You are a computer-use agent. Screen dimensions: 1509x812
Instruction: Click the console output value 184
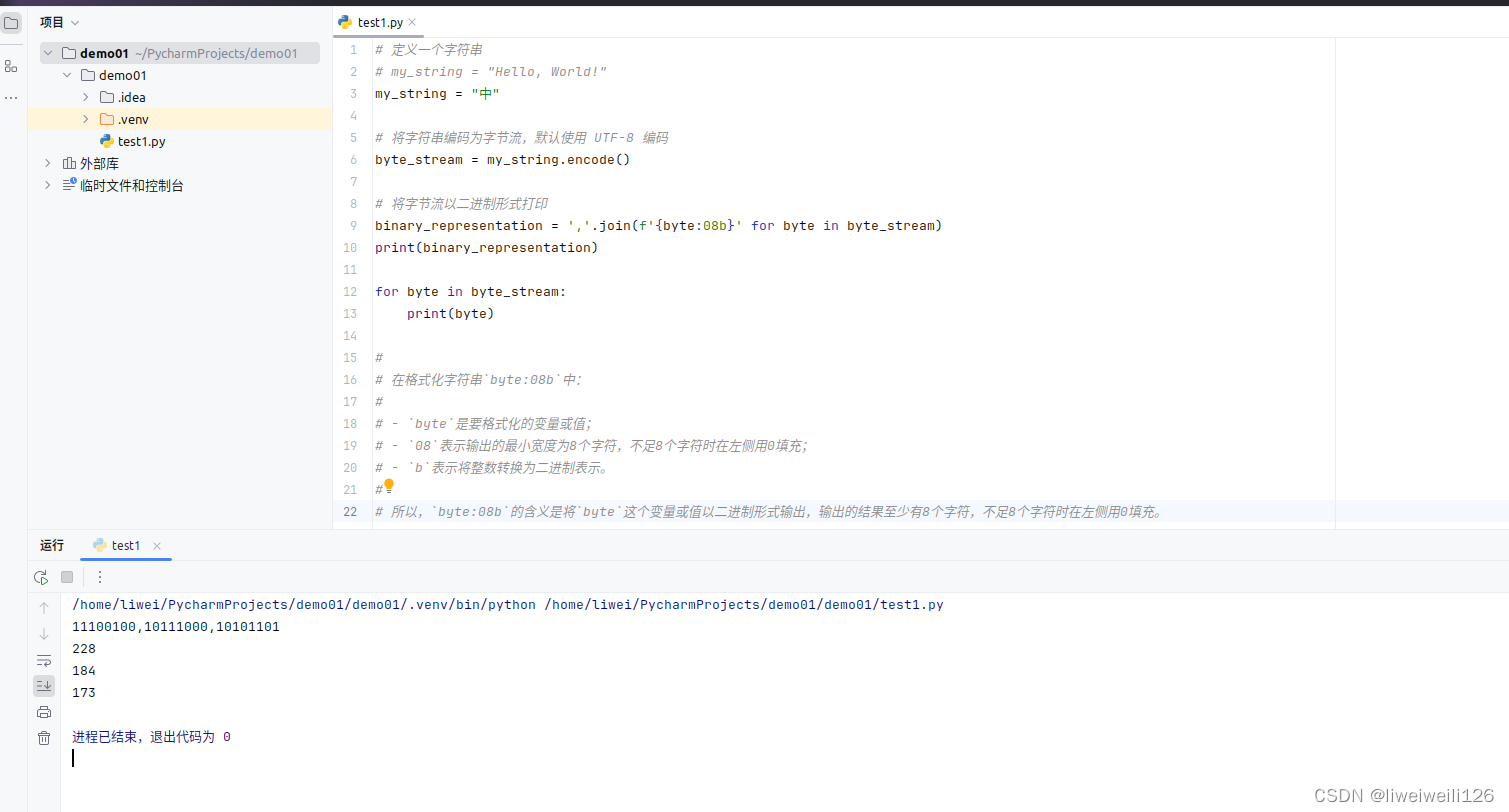click(84, 671)
